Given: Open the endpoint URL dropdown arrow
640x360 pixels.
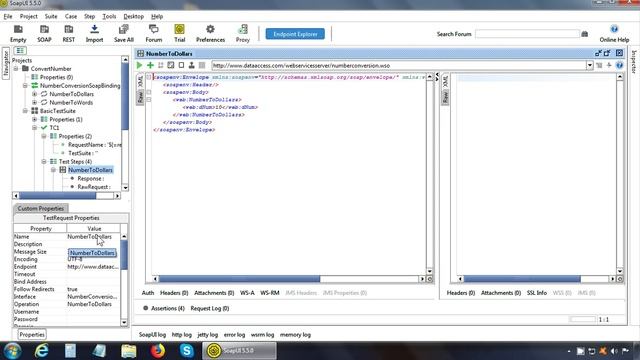Looking at the screenshot, I should pos(589,65).
